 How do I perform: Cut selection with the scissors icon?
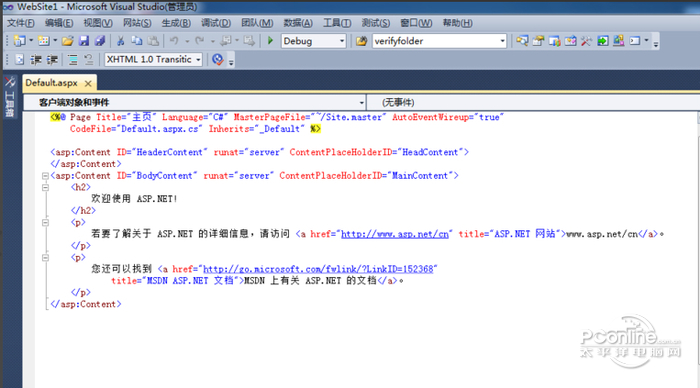121,41
